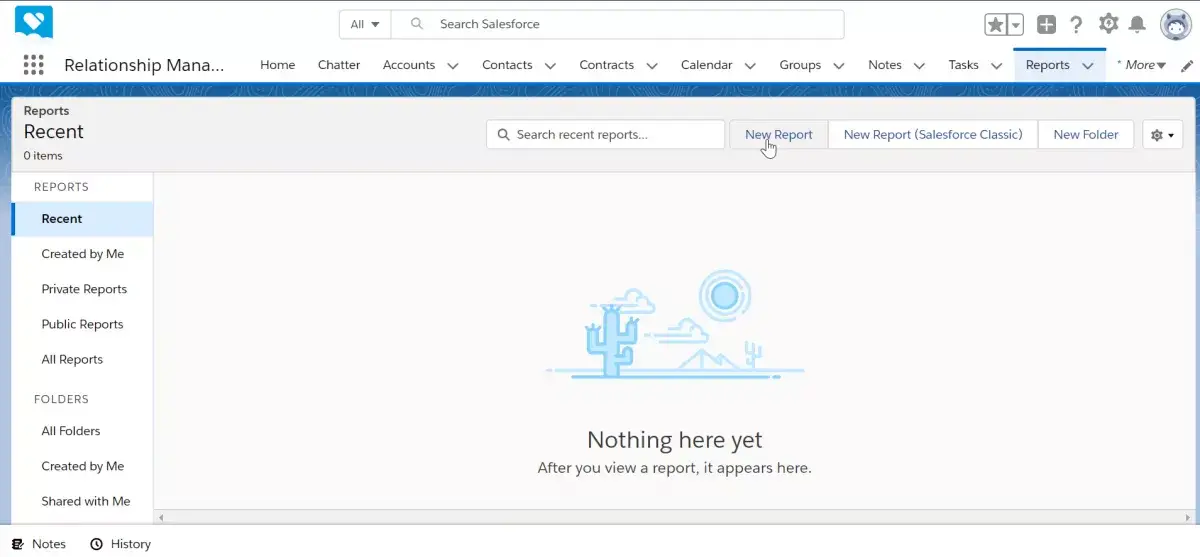
Task: Expand the Contracts tab chevron
Action: [652, 66]
